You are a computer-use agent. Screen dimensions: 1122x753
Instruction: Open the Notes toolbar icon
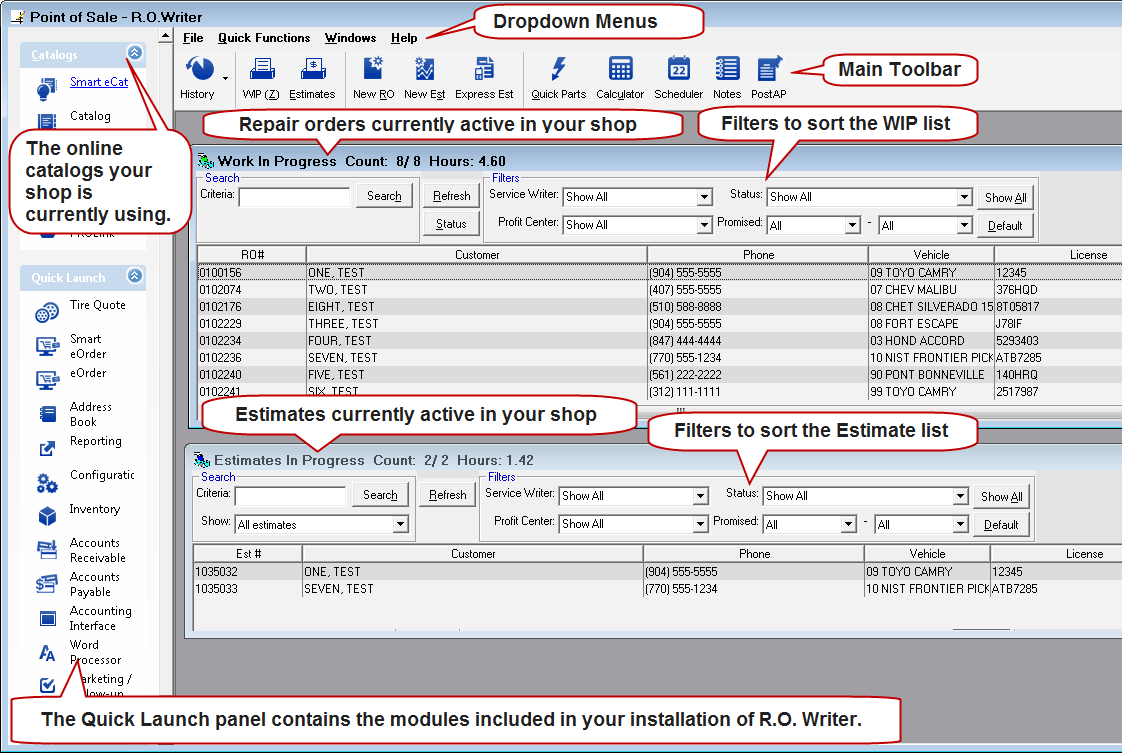pos(727,70)
